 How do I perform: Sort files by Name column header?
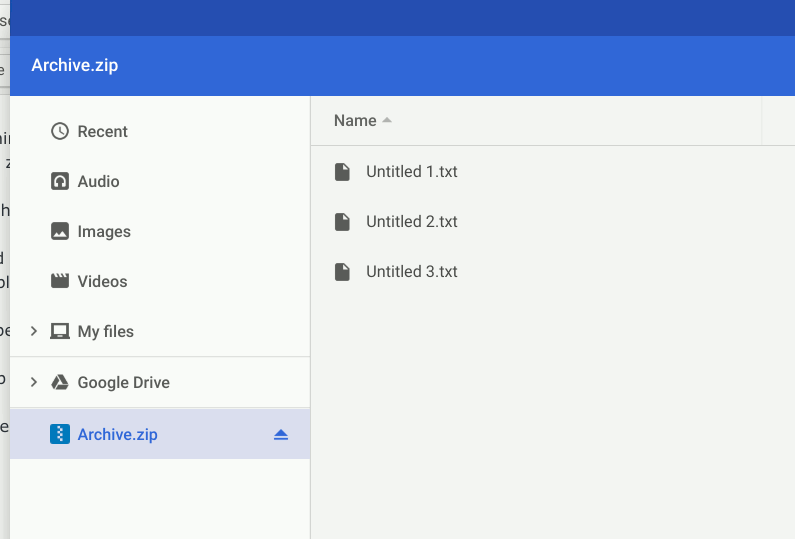[x=355, y=121]
